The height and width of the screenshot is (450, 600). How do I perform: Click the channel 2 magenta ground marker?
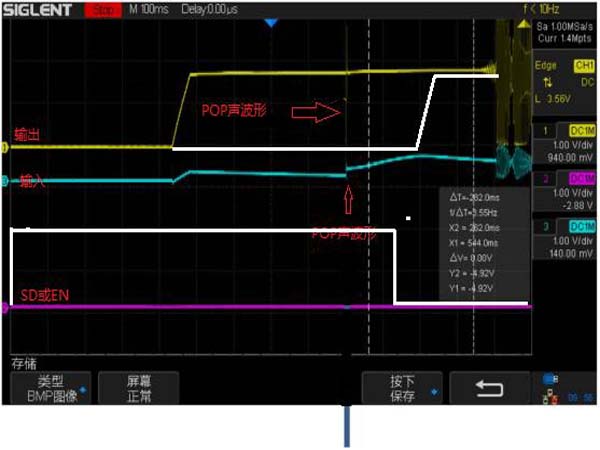pos(5,307)
